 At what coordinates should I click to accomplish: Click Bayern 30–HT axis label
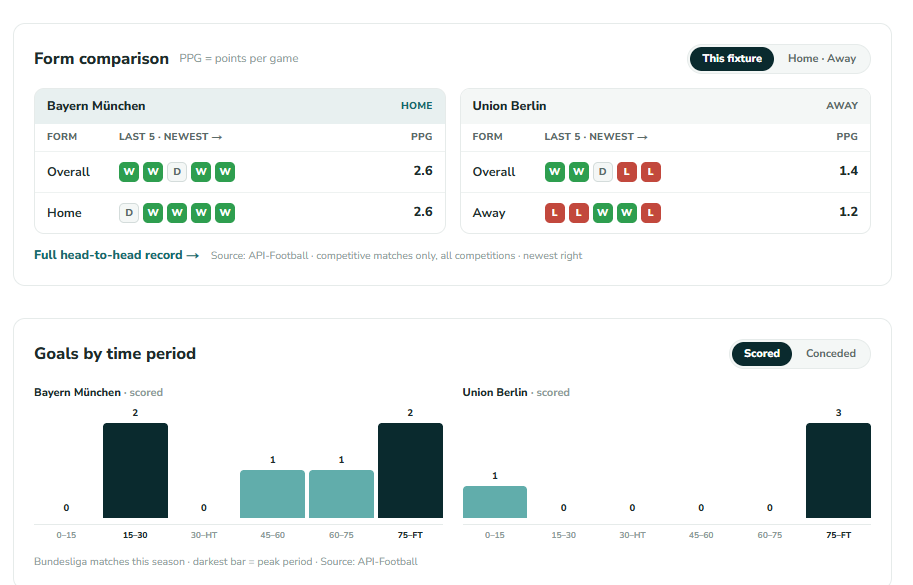pyautogui.click(x=204, y=535)
